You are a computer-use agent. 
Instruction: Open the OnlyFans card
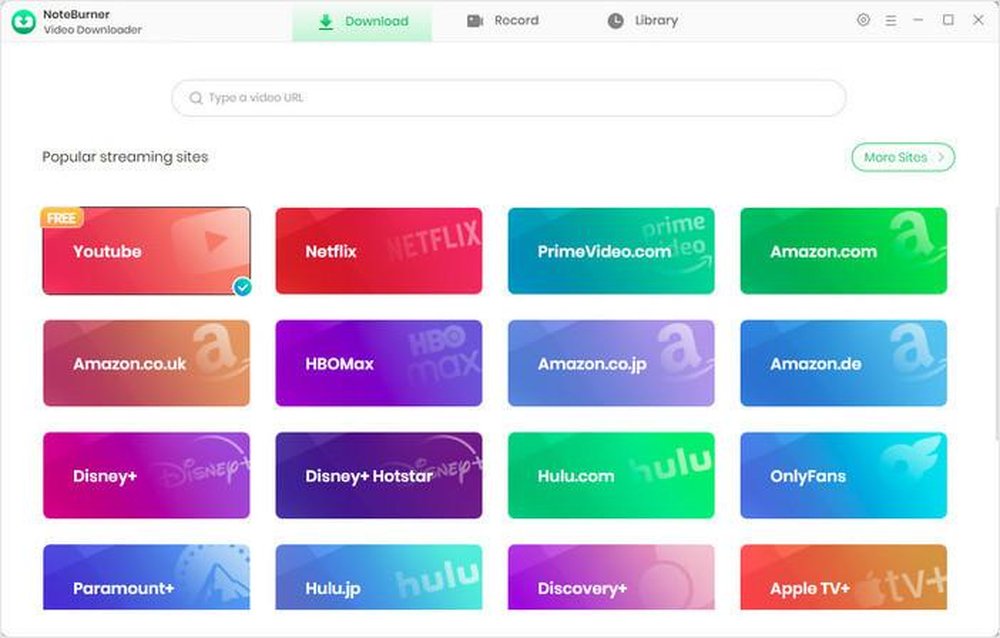click(x=844, y=475)
